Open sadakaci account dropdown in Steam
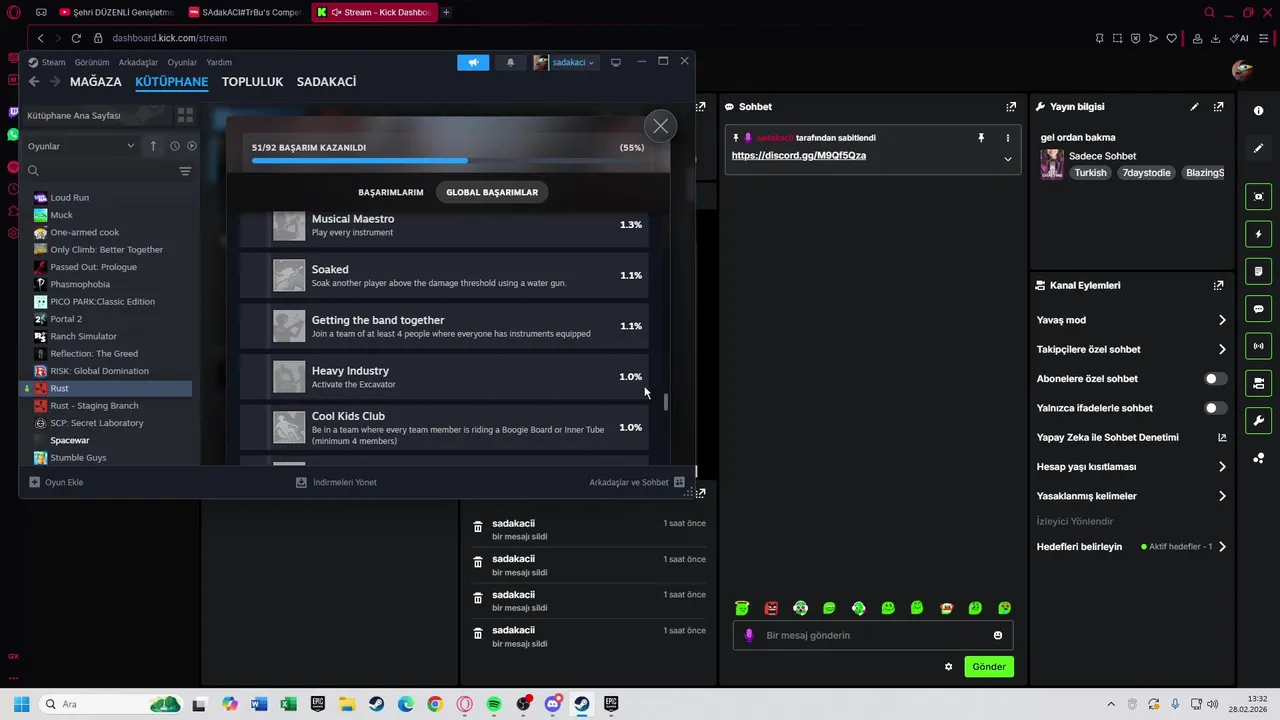This screenshot has width=1280, height=720. click(x=565, y=62)
